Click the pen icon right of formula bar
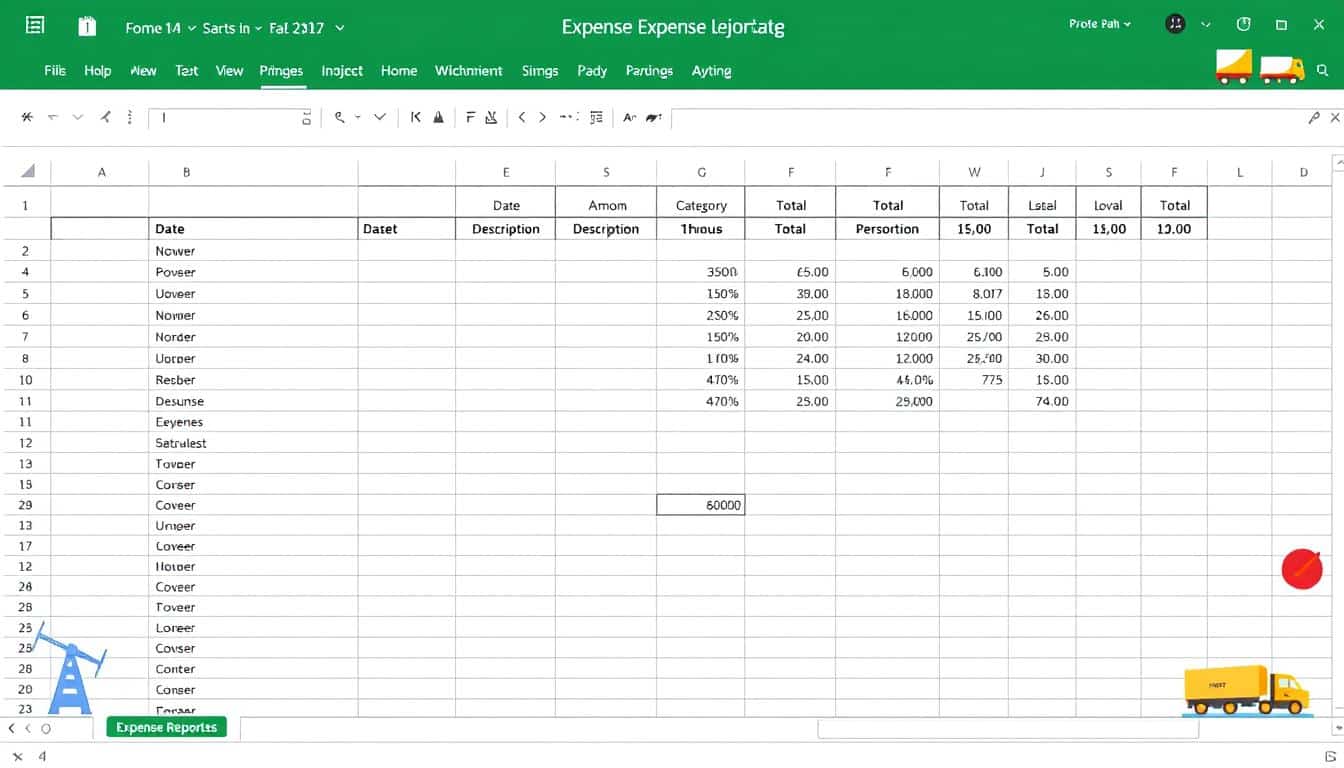This screenshot has width=1344, height=768. pyautogui.click(x=1314, y=117)
